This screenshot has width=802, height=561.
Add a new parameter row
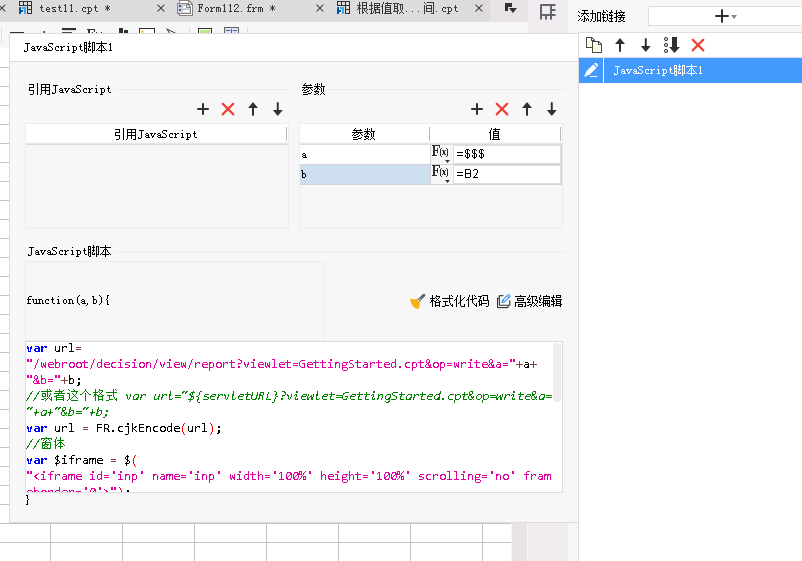tap(477, 109)
